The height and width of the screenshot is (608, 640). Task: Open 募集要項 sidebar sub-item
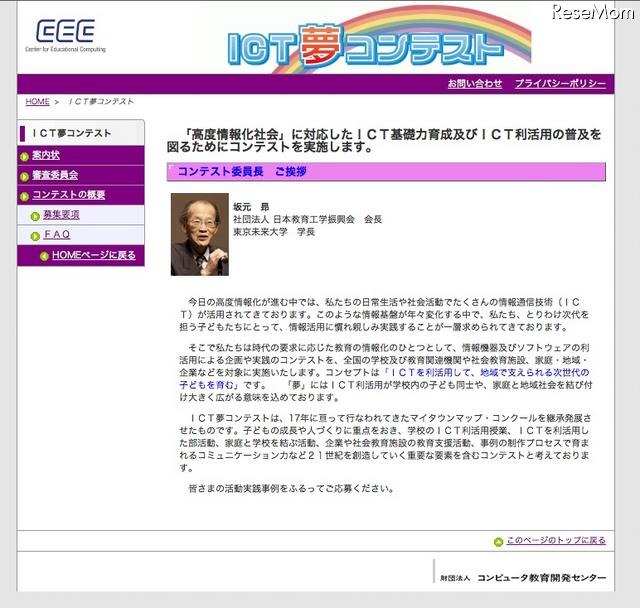61,215
